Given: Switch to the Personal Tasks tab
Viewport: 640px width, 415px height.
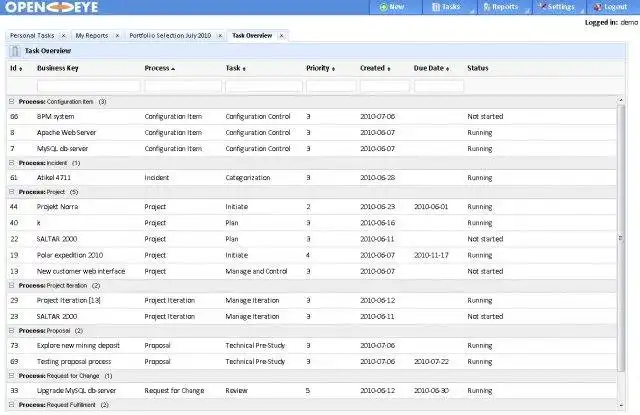Looking at the screenshot, I should pos(32,36).
